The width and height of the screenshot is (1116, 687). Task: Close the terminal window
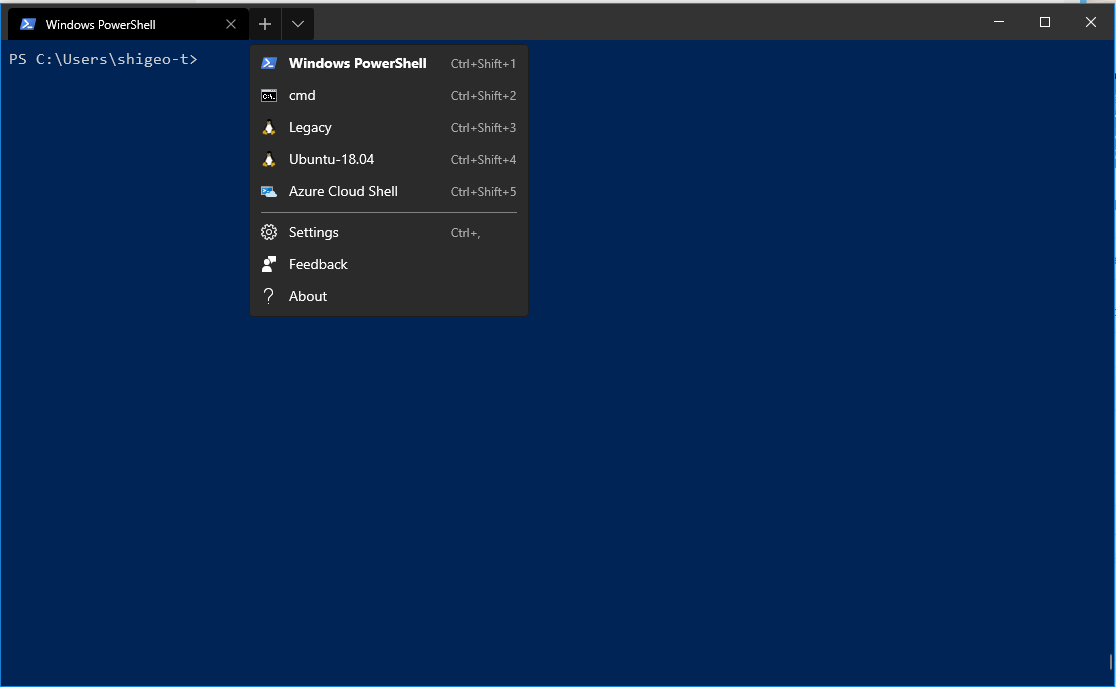coord(1090,22)
